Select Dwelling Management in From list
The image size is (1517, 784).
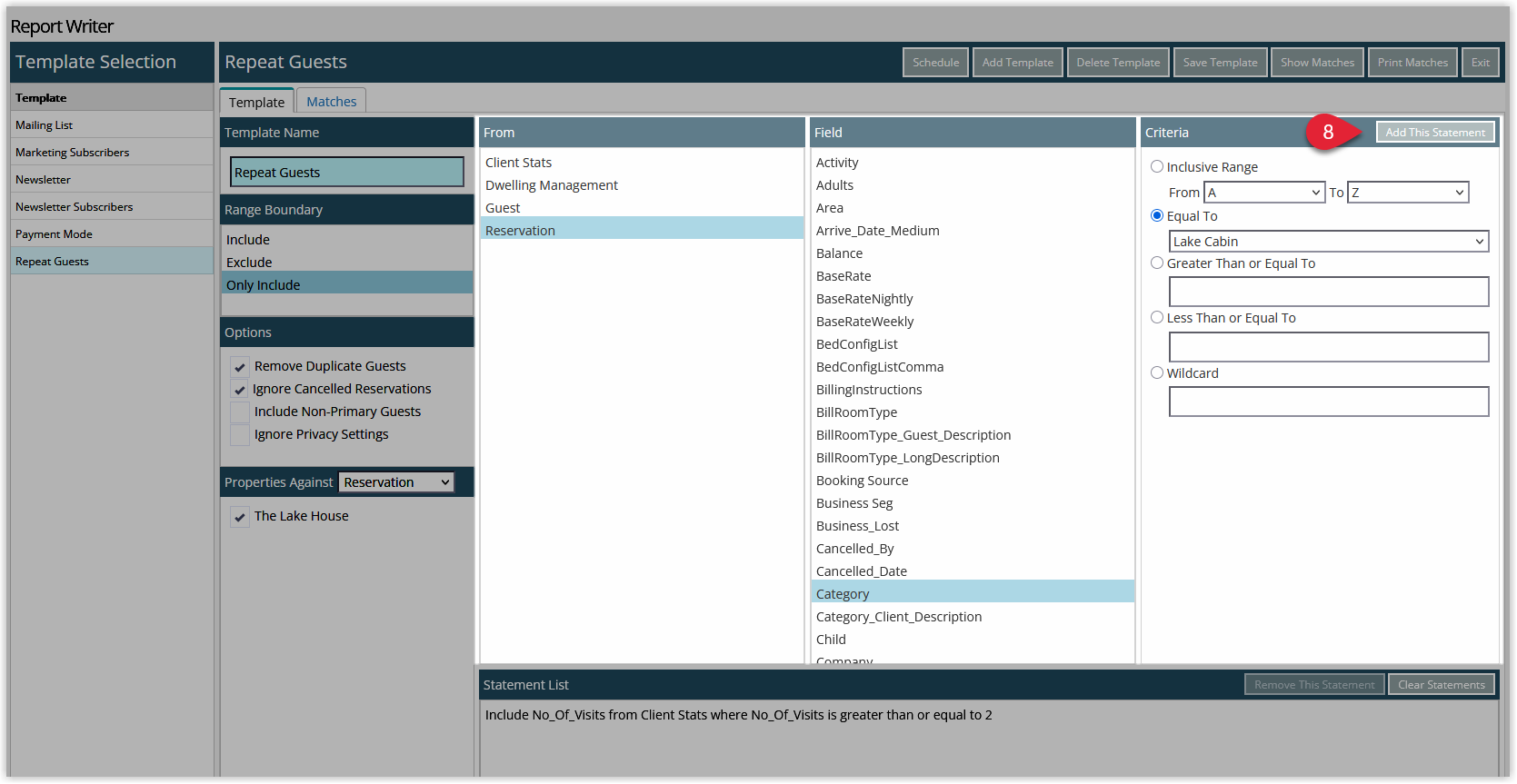(642, 185)
